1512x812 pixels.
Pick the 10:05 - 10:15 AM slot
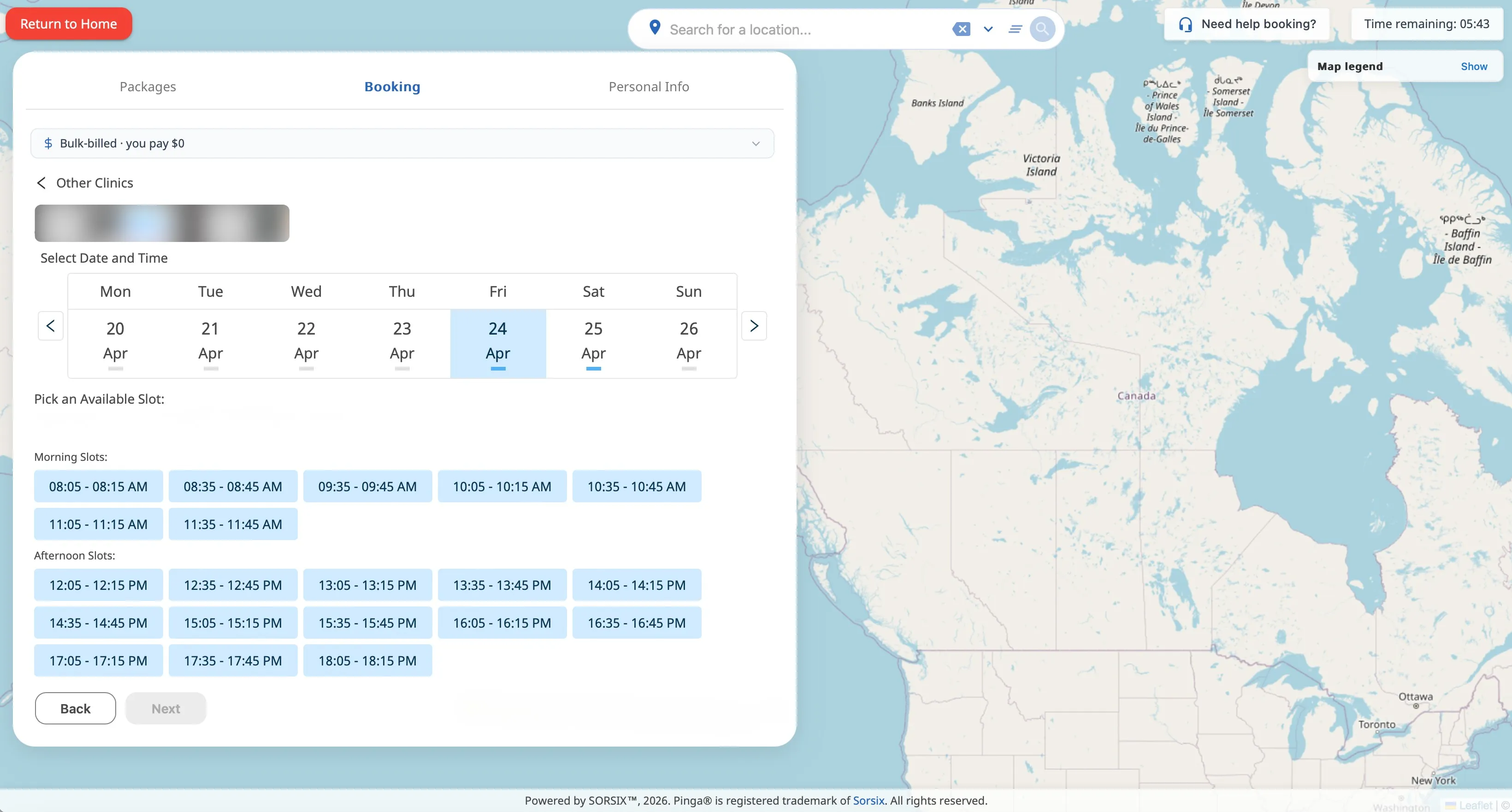tap(502, 486)
